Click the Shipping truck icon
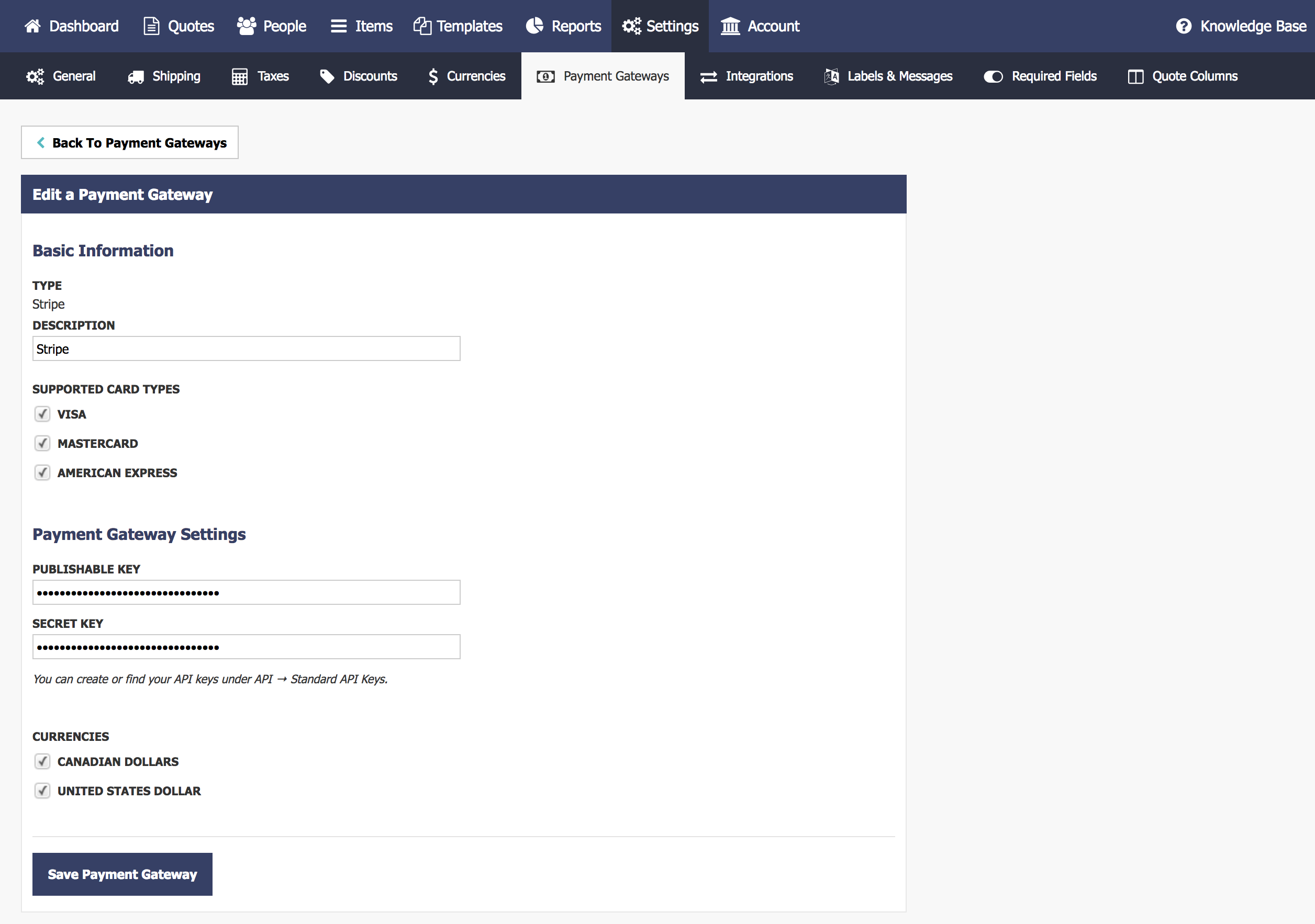The width and height of the screenshot is (1315, 924). pos(136,77)
